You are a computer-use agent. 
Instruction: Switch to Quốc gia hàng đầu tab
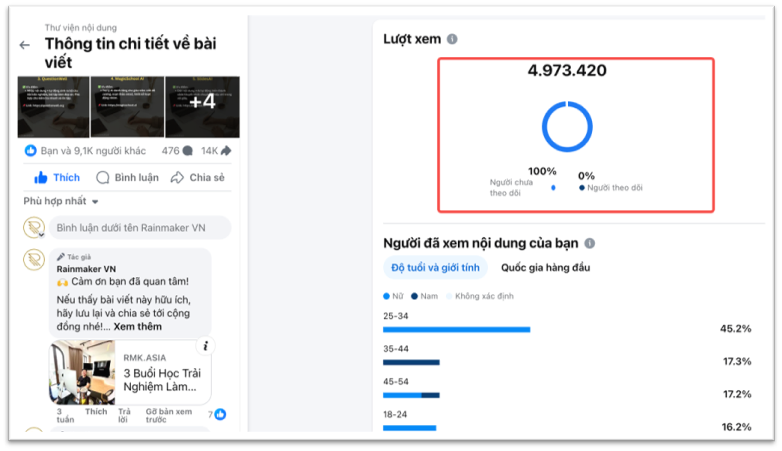[545, 267]
